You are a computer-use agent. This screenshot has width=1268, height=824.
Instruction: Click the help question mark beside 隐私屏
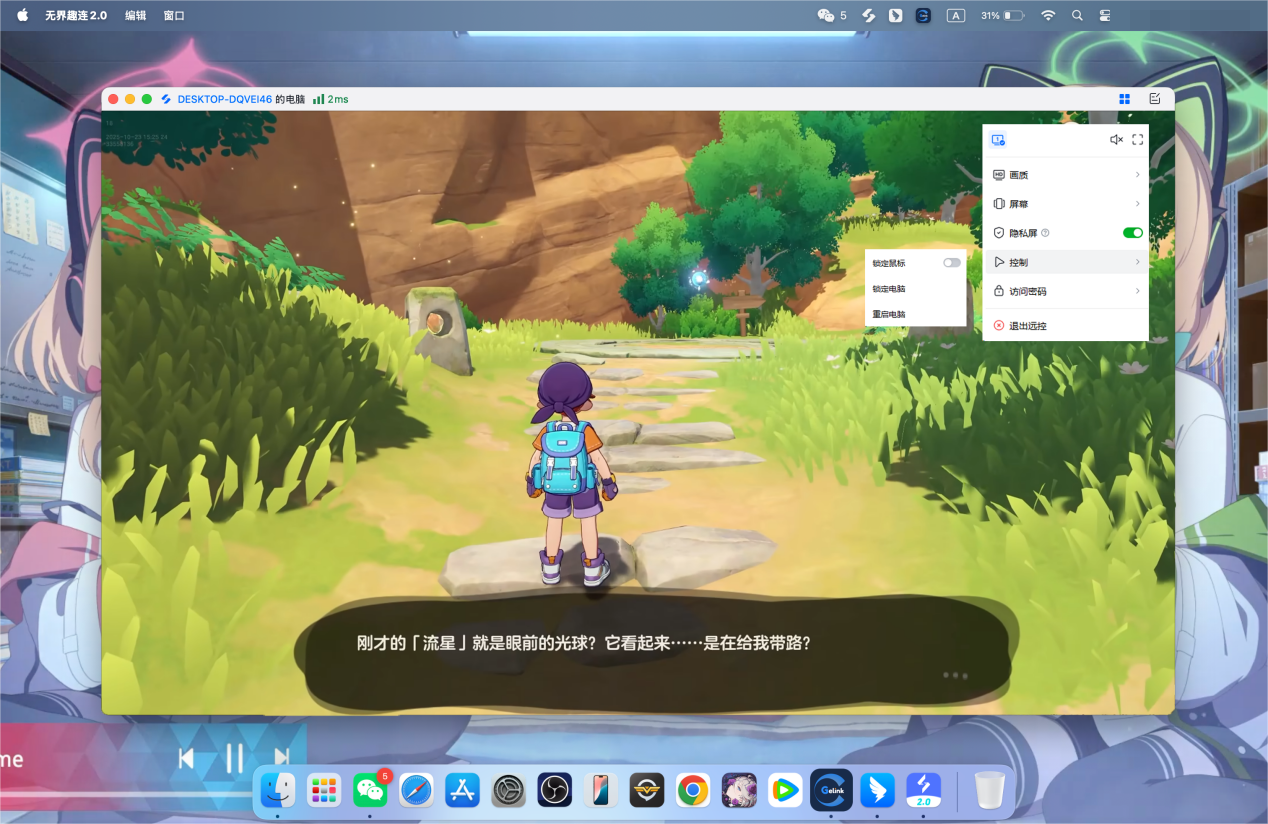1045,233
